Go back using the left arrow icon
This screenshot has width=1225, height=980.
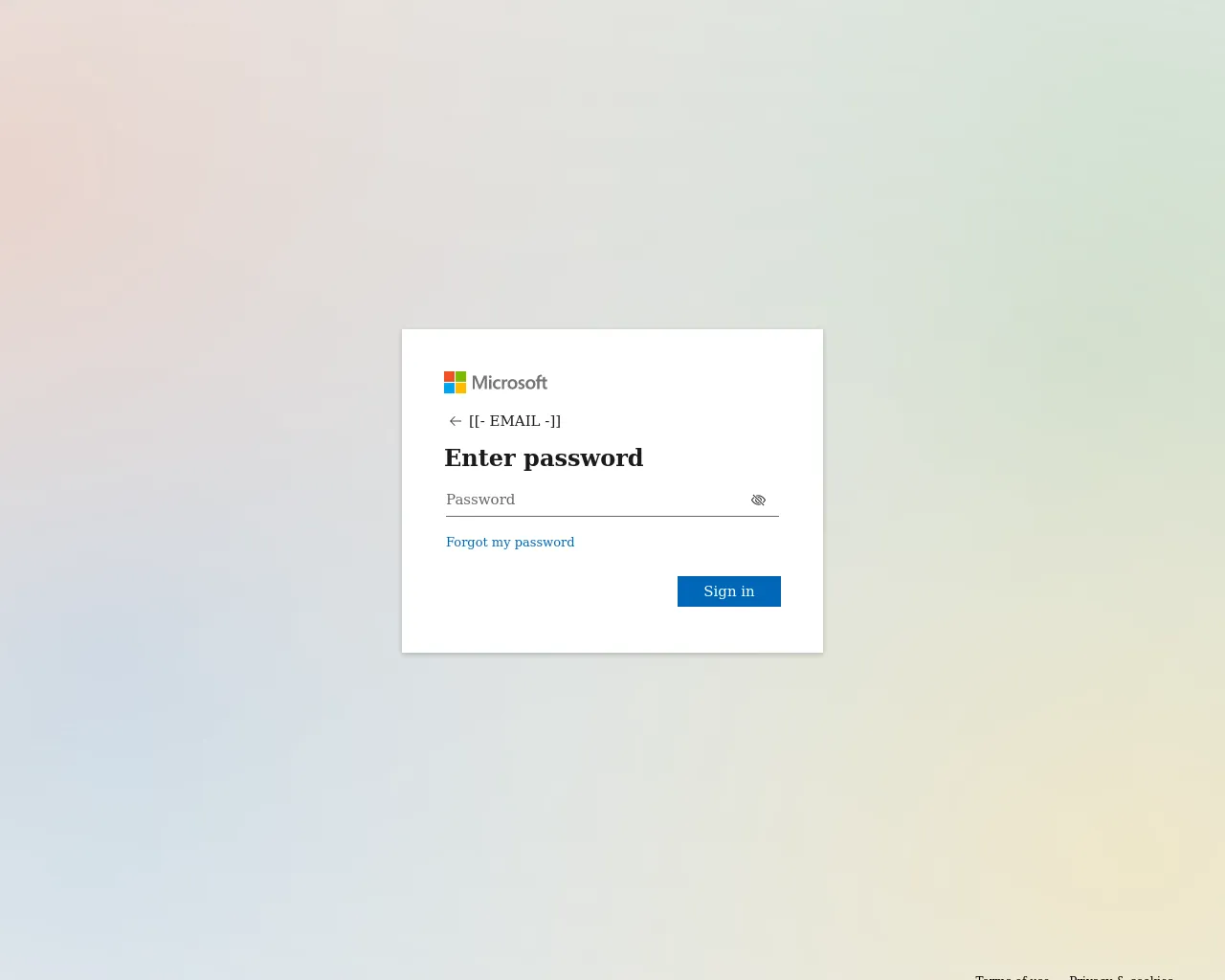pyautogui.click(x=456, y=421)
